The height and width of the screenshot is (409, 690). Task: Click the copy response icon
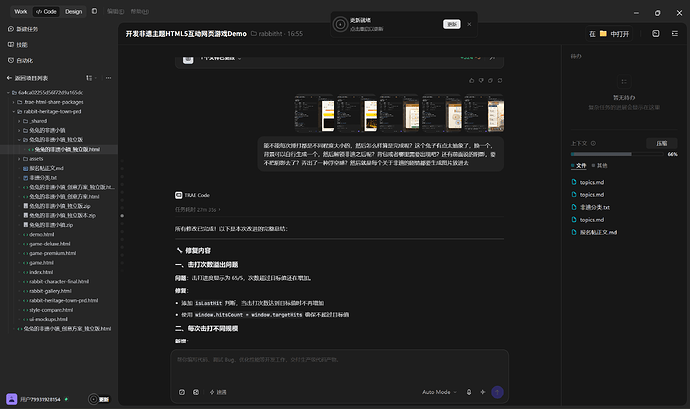pyautogui.click(x=490, y=81)
